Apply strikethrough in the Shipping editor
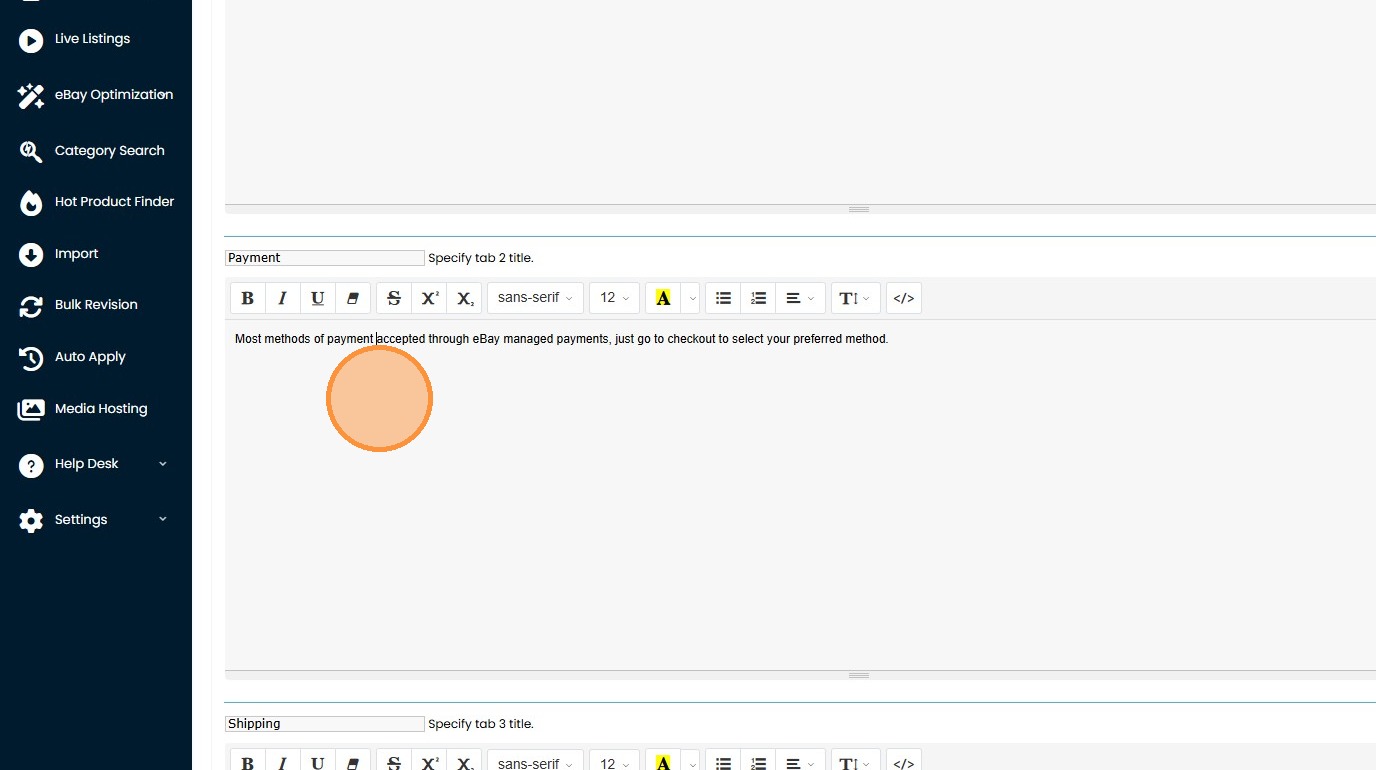The height and width of the screenshot is (770, 1376). coord(394,763)
